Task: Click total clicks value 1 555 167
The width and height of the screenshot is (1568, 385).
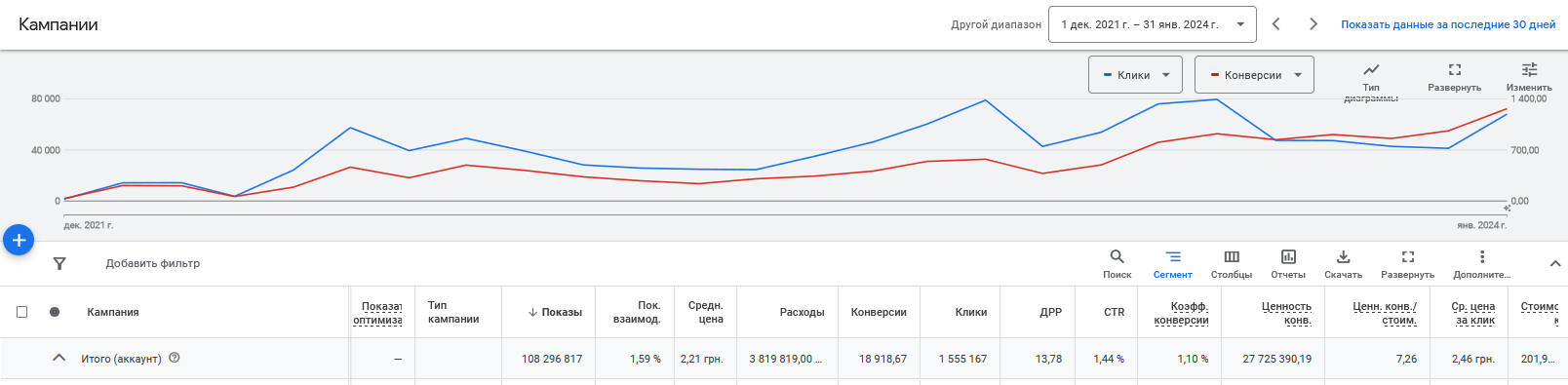Action: (x=962, y=359)
